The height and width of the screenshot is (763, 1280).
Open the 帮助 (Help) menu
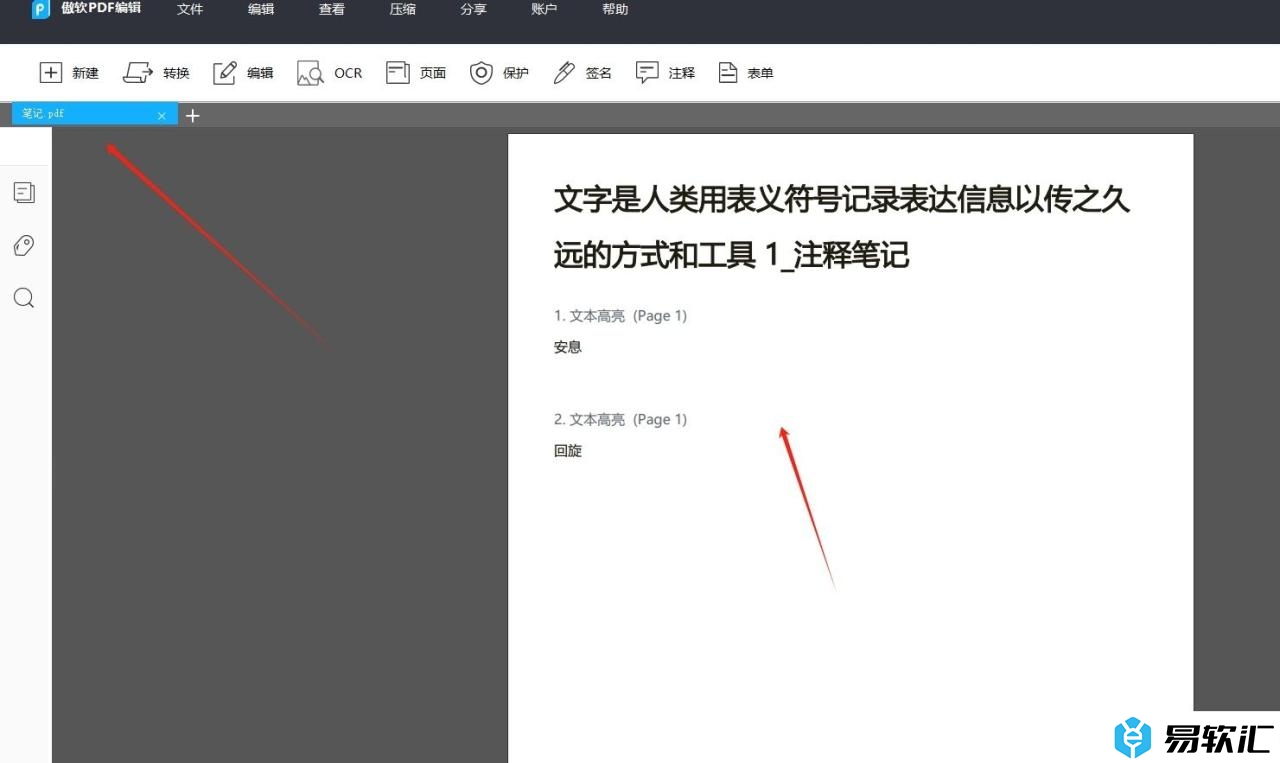[x=616, y=9]
